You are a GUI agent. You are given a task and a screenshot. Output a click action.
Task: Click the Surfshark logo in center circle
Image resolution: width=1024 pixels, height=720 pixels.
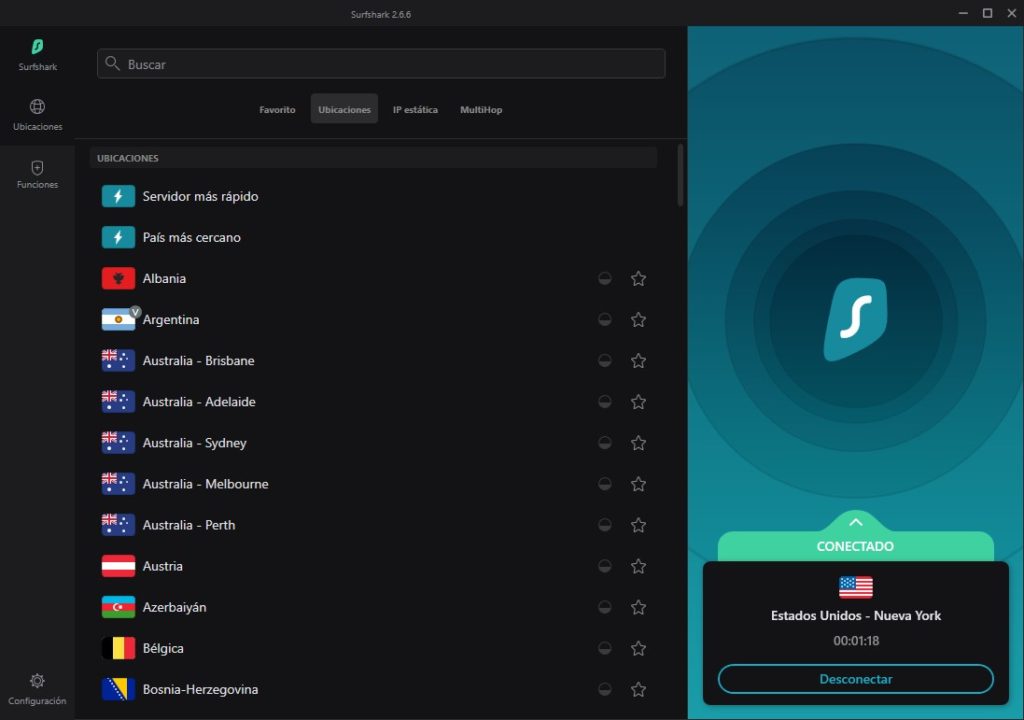pos(855,319)
